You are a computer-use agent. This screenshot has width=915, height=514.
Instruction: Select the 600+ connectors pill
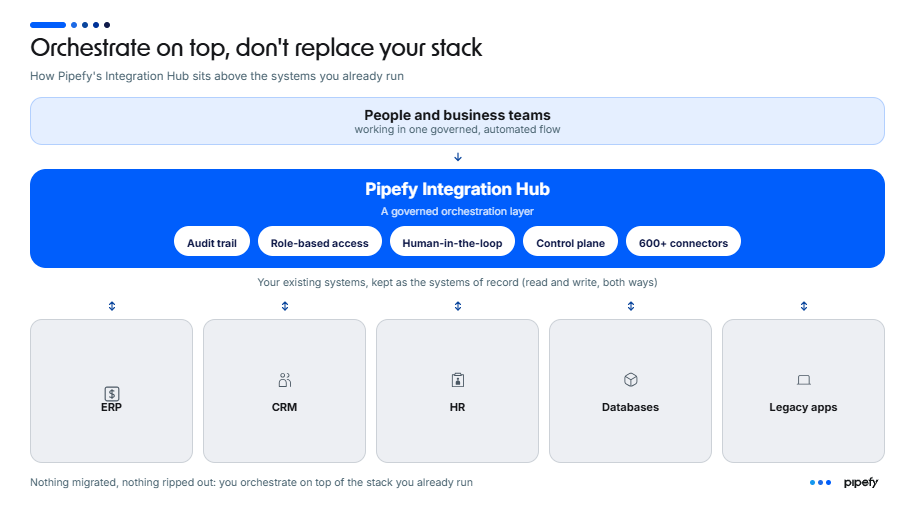click(683, 242)
